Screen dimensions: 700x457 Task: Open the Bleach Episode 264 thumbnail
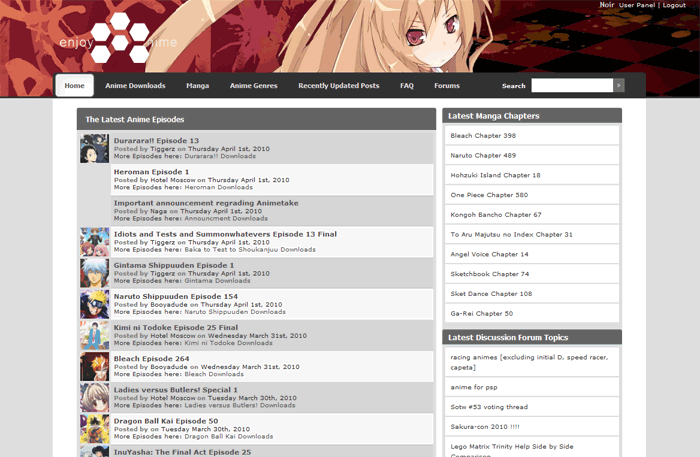pyautogui.click(x=95, y=366)
